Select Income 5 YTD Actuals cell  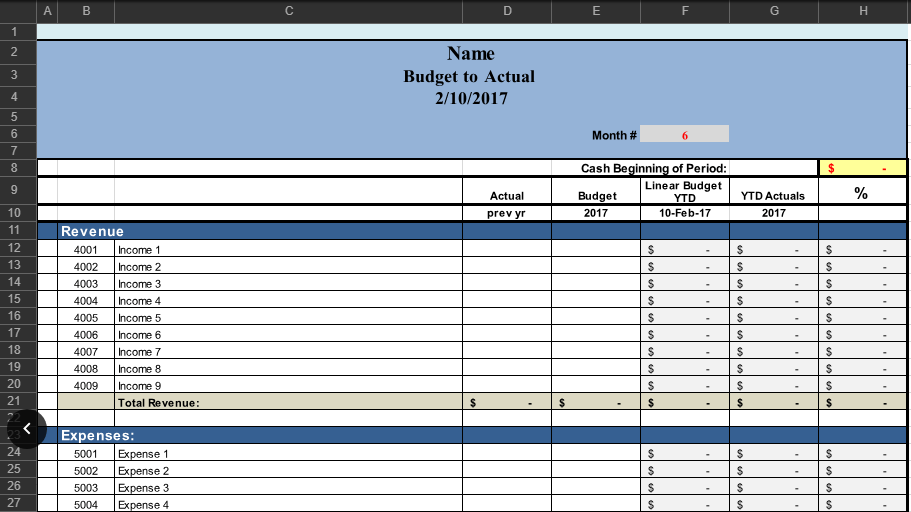click(x=774, y=318)
